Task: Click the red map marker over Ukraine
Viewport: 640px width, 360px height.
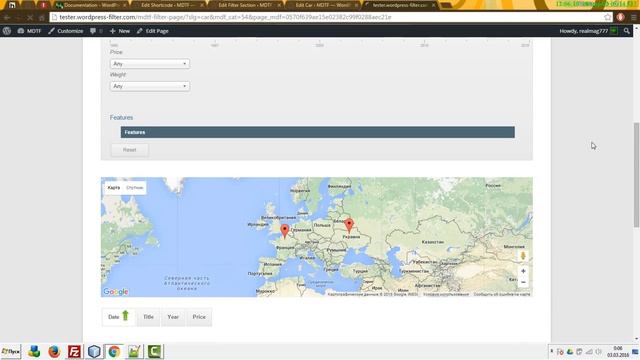Action: 349,225
